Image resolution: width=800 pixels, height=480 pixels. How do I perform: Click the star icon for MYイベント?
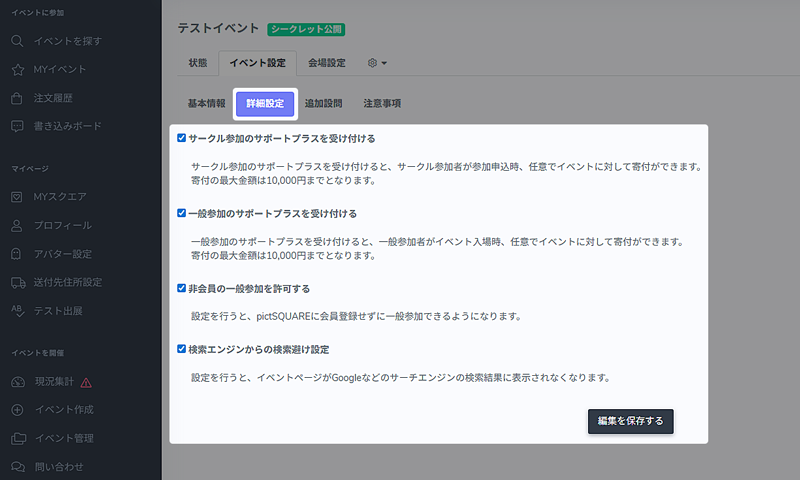click(17, 70)
